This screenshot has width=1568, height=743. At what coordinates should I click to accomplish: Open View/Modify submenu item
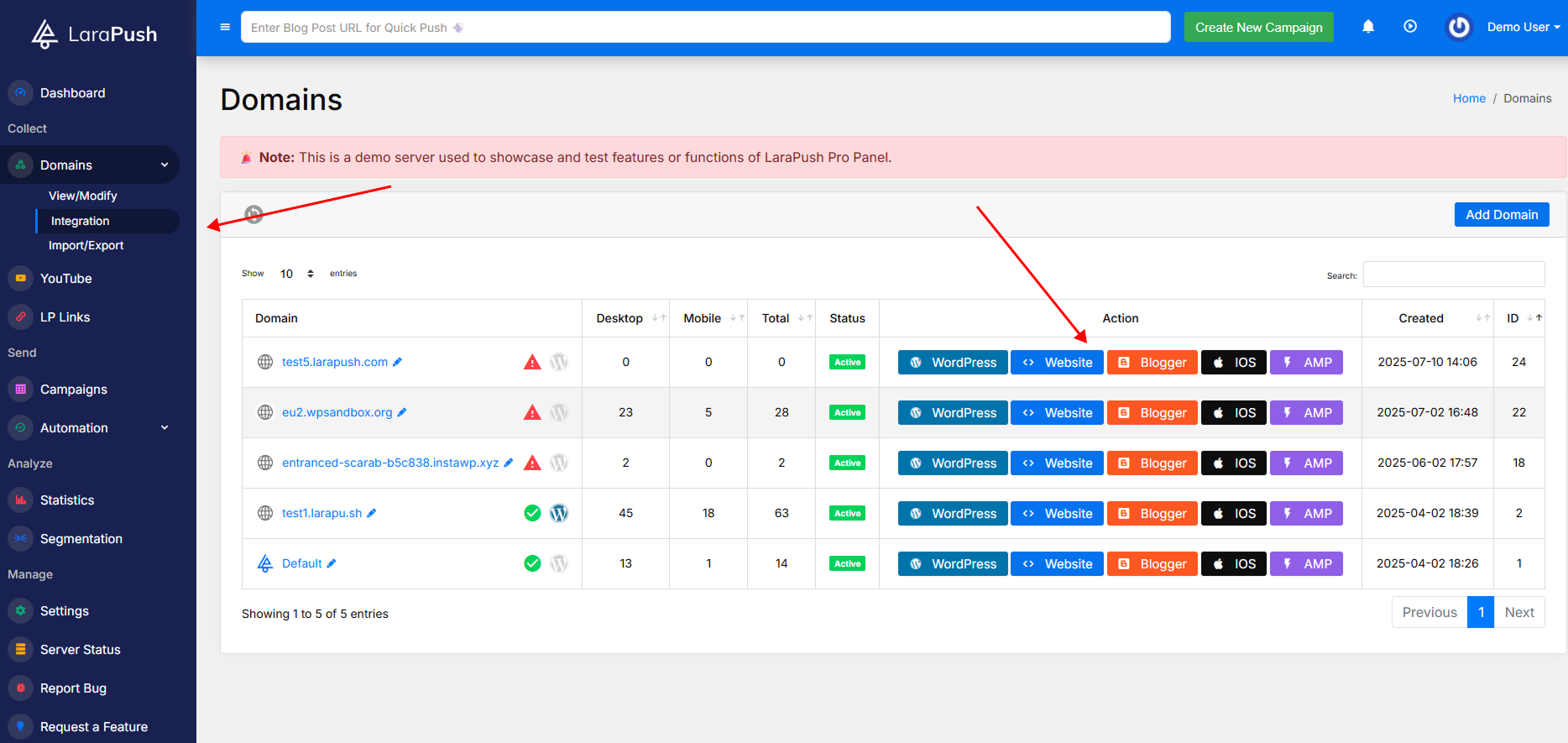[83, 196]
